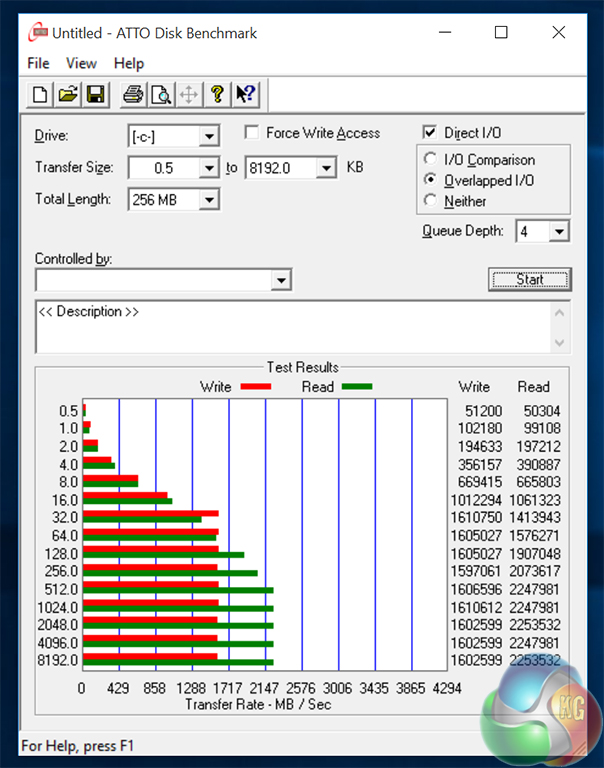Expand the minimum Transfer Size dropdown showing 0.5
Image resolution: width=604 pixels, height=768 pixels.
(209, 168)
